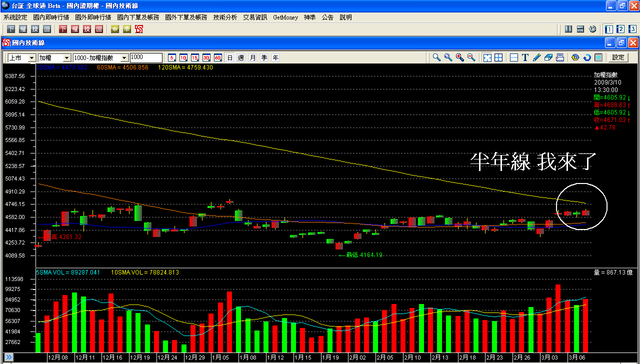The image size is (640, 364).
Task: Click the printer icon to print the chart
Action: [x=560, y=58]
